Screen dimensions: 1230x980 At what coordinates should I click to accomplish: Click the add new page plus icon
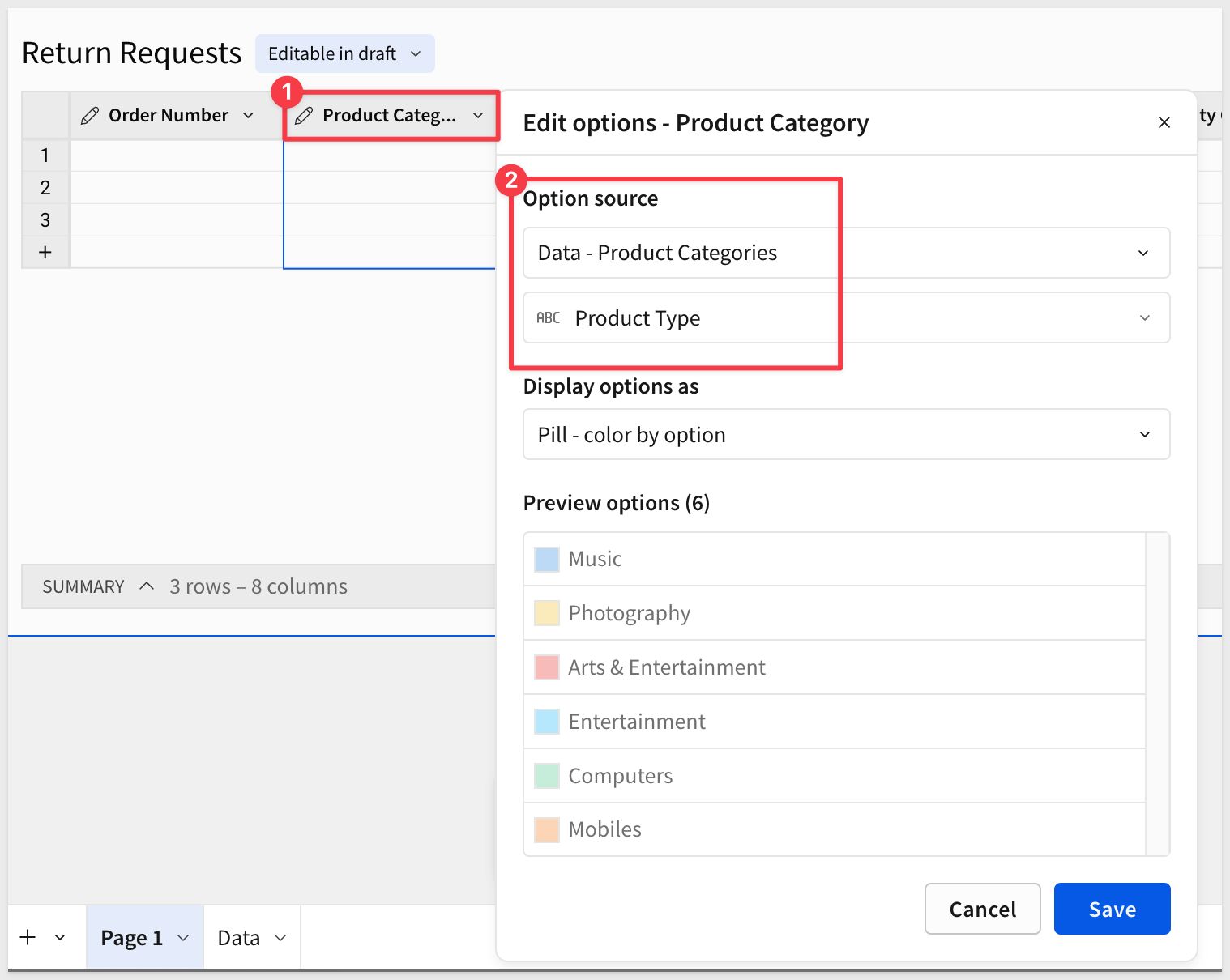pos(28,937)
